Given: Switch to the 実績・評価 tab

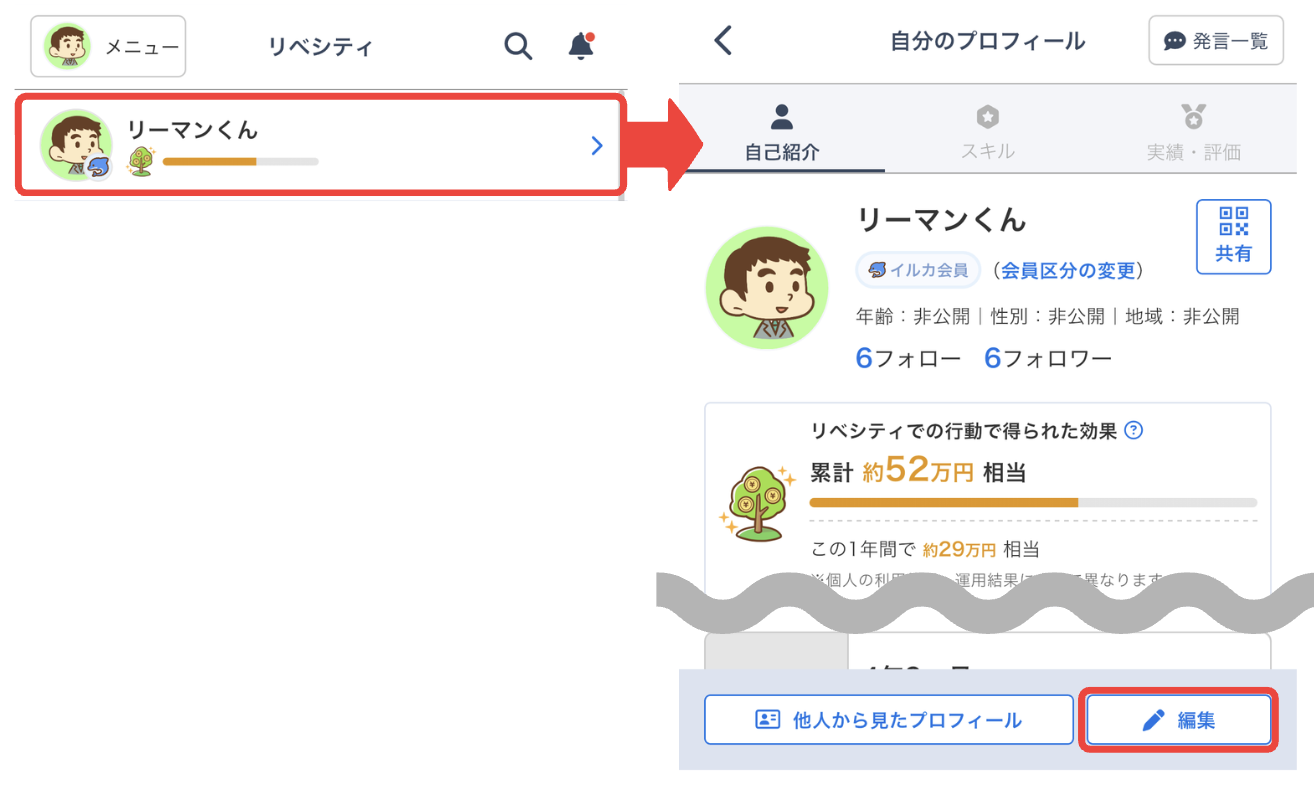Looking at the screenshot, I should (x=1193, y=133).
